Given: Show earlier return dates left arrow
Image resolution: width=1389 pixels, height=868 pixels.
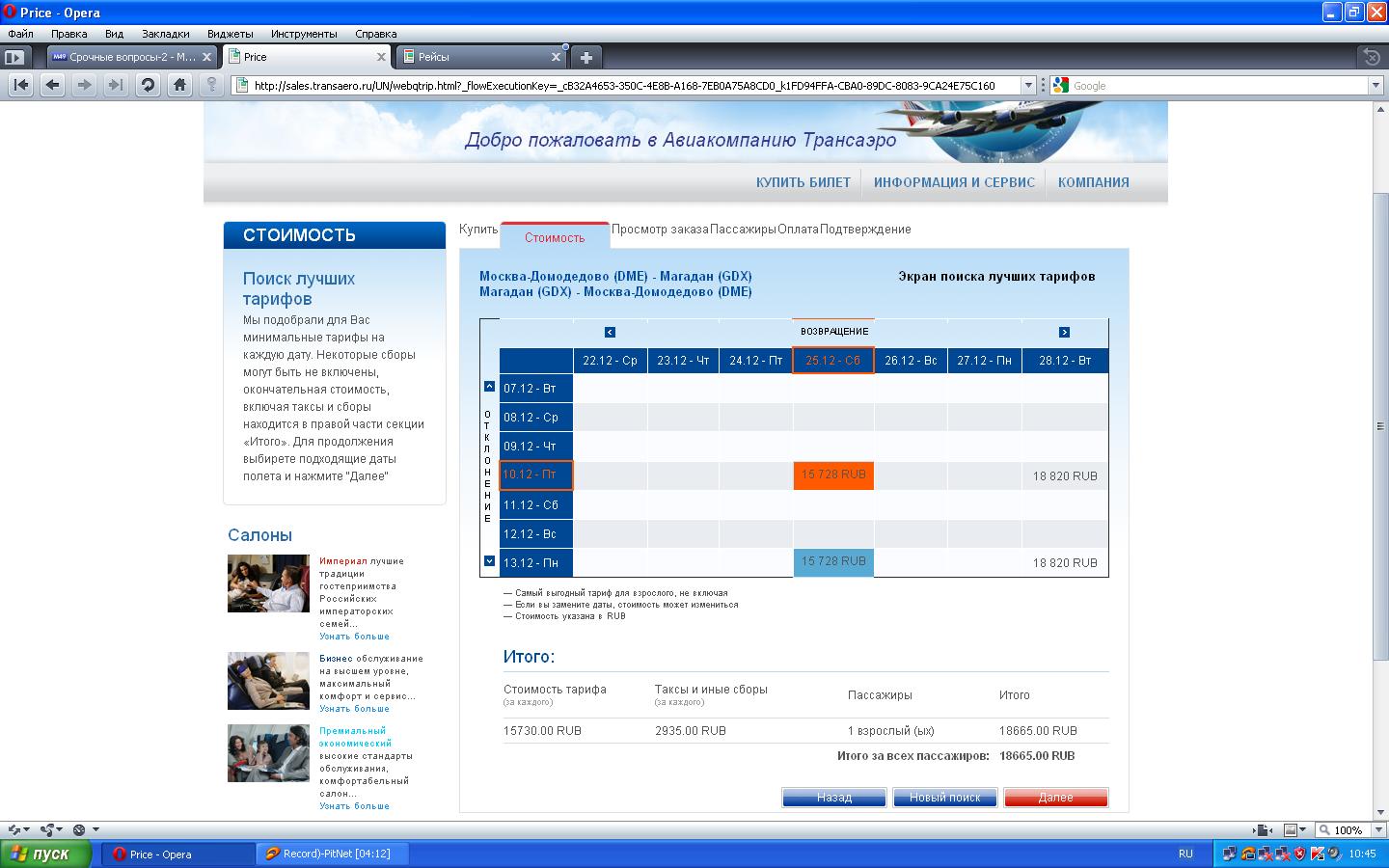Looking at the screenshot, I should click(610, 332).
